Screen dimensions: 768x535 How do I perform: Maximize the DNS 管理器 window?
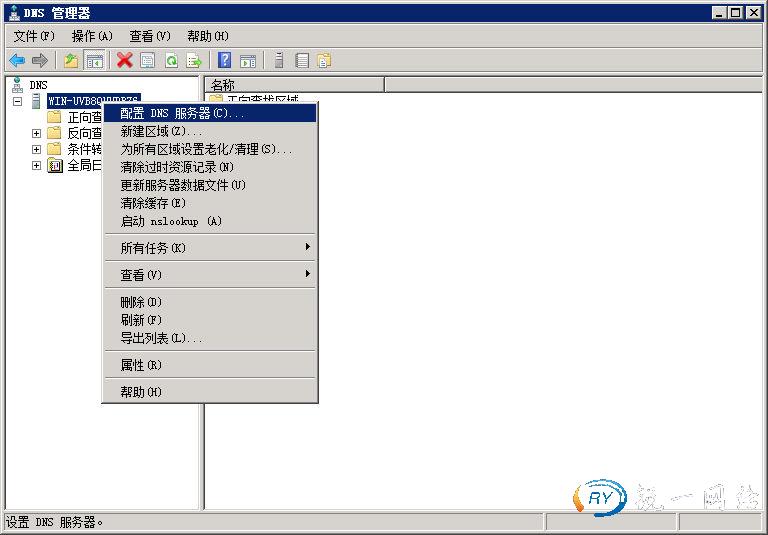pyautogui.click(x=736, y=13)
